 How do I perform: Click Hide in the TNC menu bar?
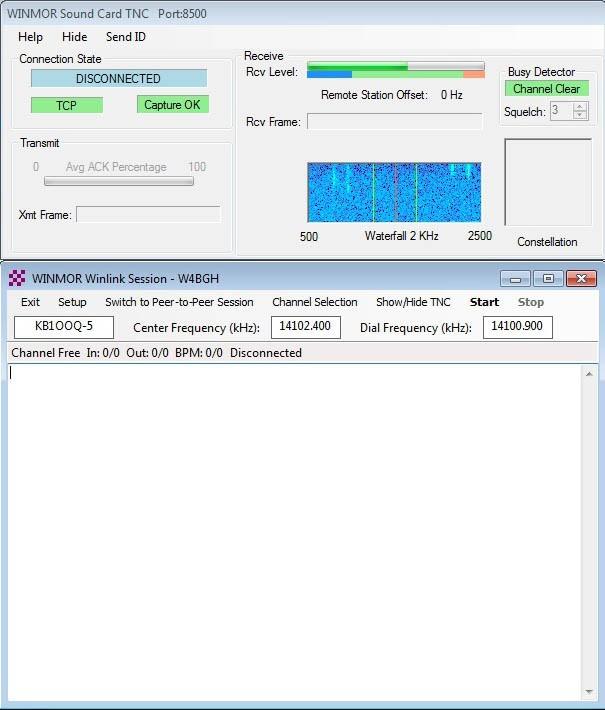point(74,37)
